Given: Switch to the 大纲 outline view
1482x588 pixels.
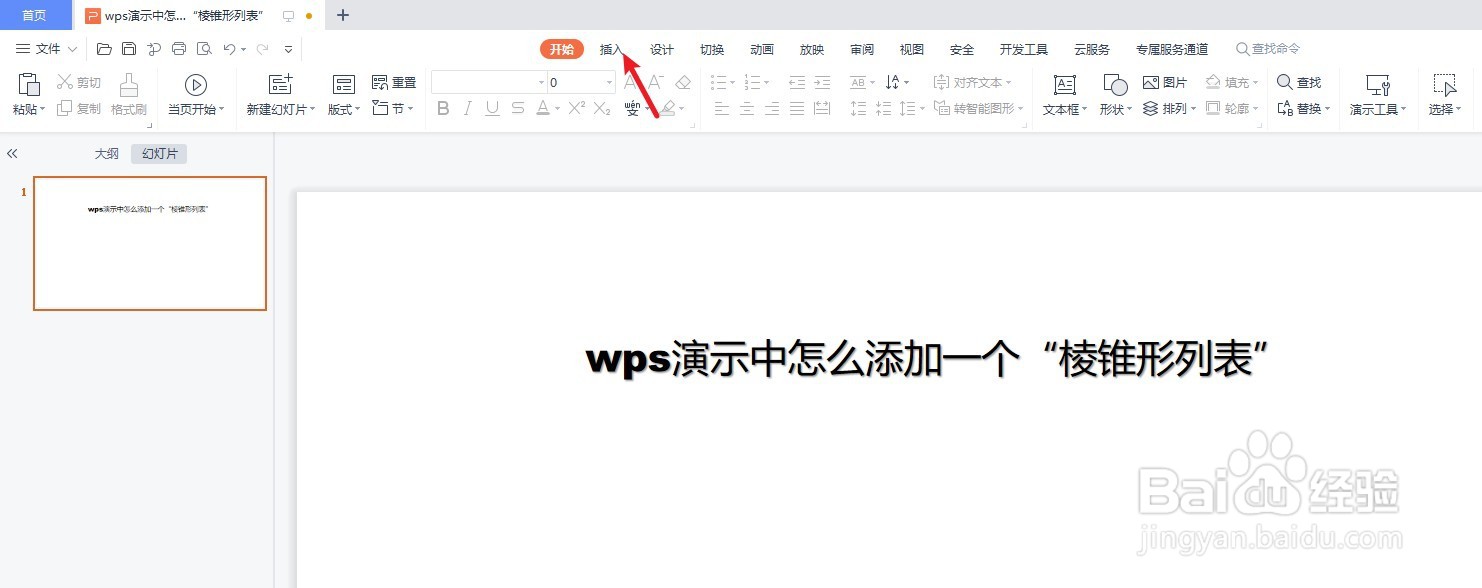Looking at the screenshot, I should pyautogui.click(x=107, y=154).
